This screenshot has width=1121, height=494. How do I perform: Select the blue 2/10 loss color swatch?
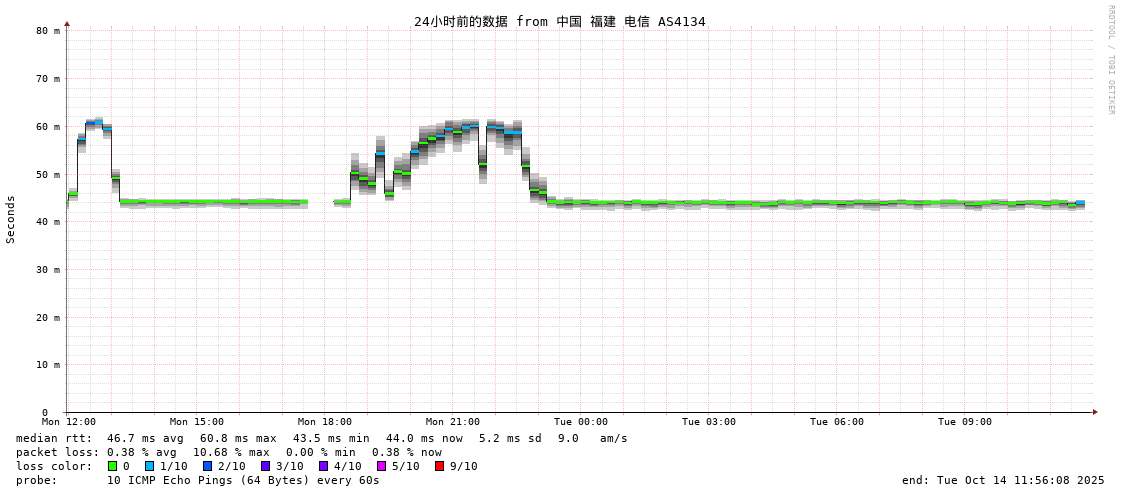tap(208, 466)
